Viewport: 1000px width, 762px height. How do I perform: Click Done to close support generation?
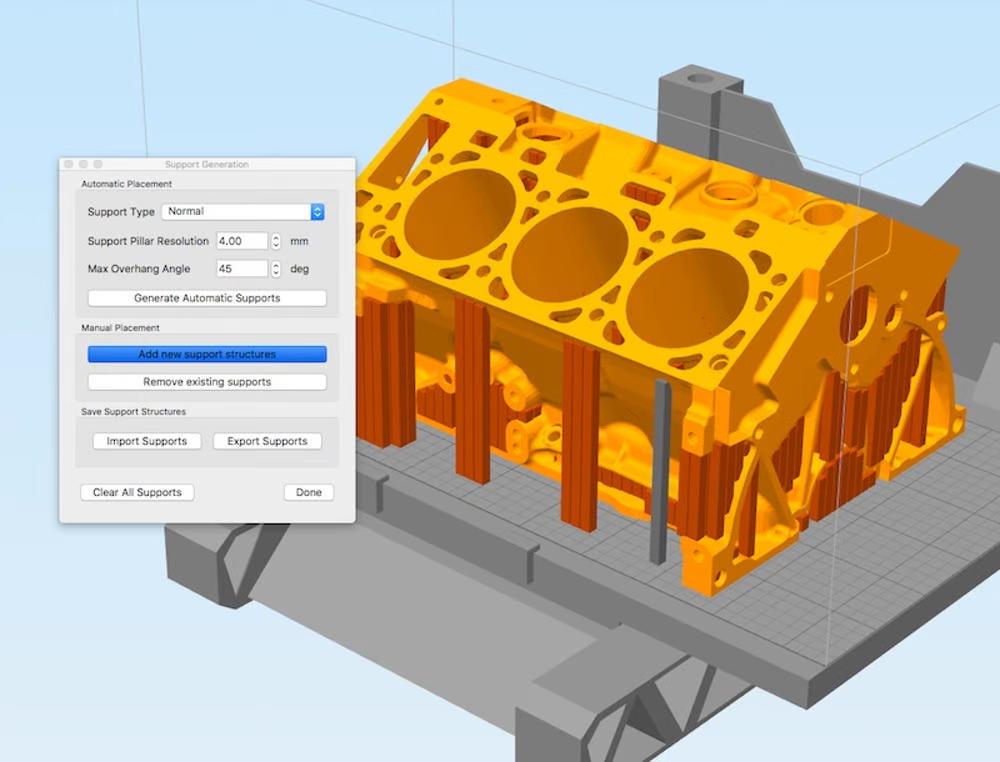(308, 492)
